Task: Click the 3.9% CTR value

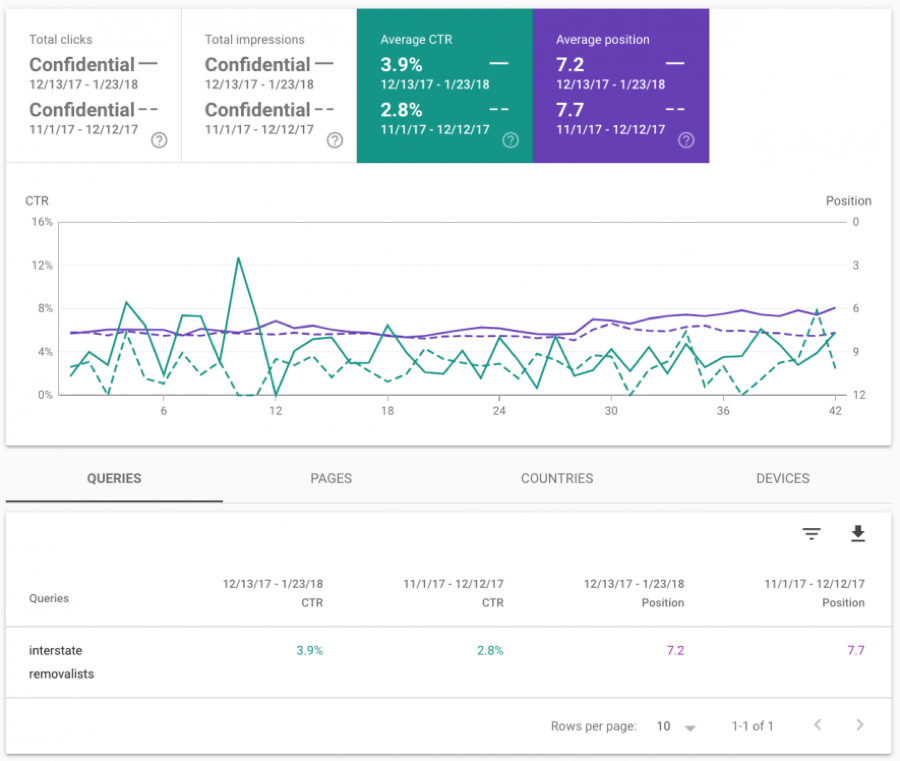Action: (x=308, y=650)
